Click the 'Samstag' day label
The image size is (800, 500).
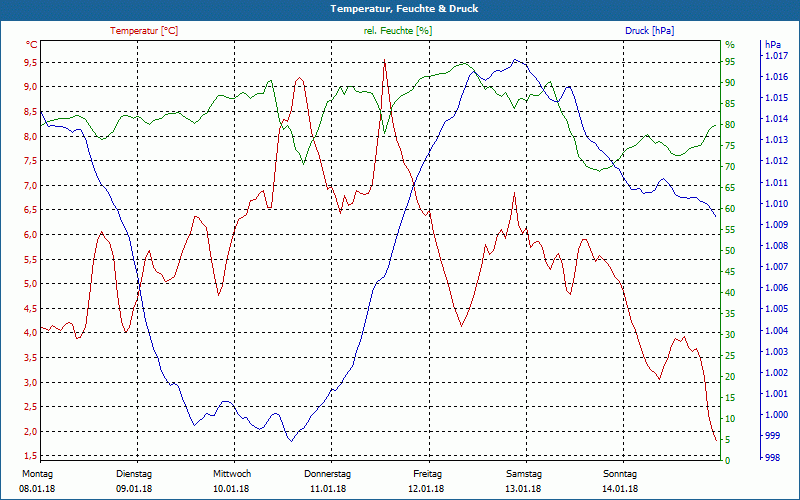(x=524, y=474)
